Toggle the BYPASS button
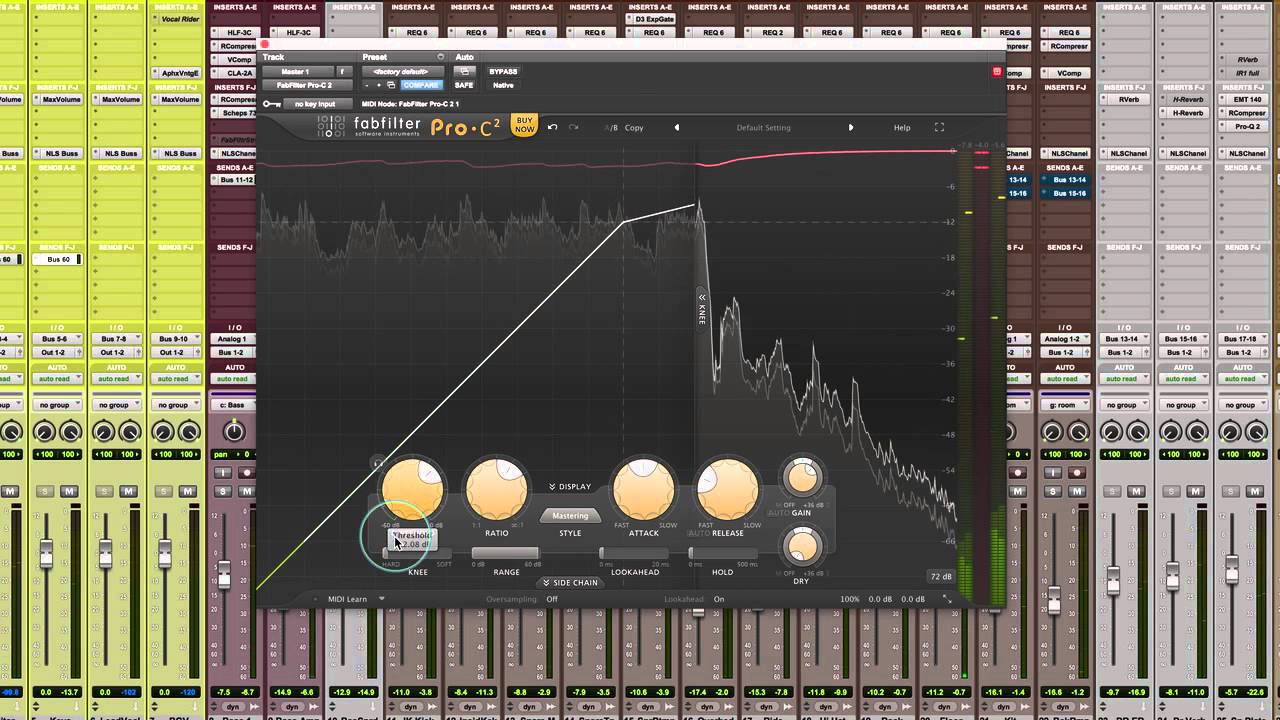 pyautogui.click(x=503, y=72)
